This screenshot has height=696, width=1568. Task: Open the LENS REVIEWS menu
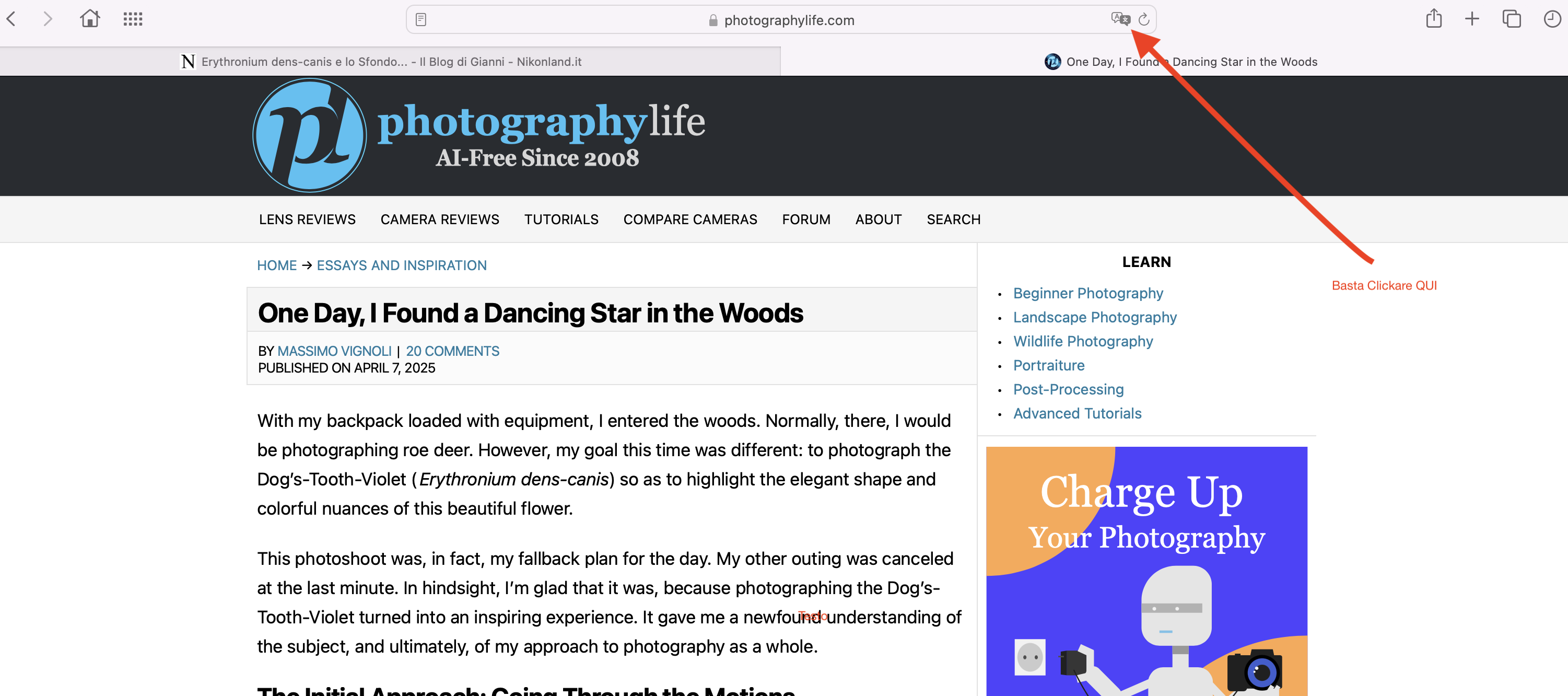click(308, 219)
